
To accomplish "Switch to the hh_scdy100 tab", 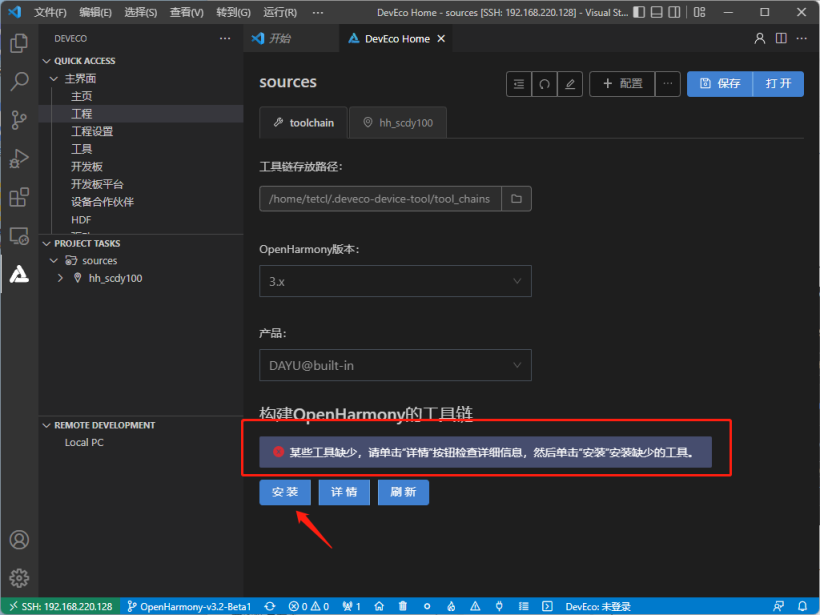I will click(398, 122).
